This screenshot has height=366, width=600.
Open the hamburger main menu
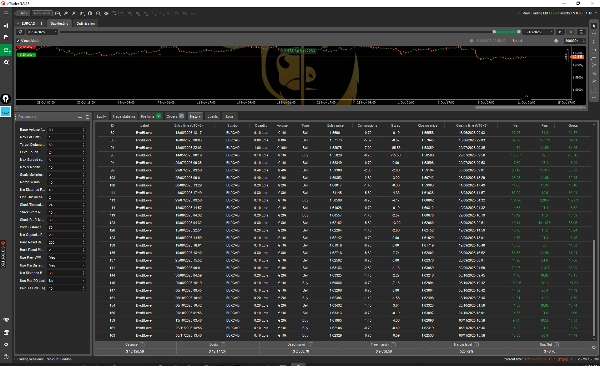point(6,13)
